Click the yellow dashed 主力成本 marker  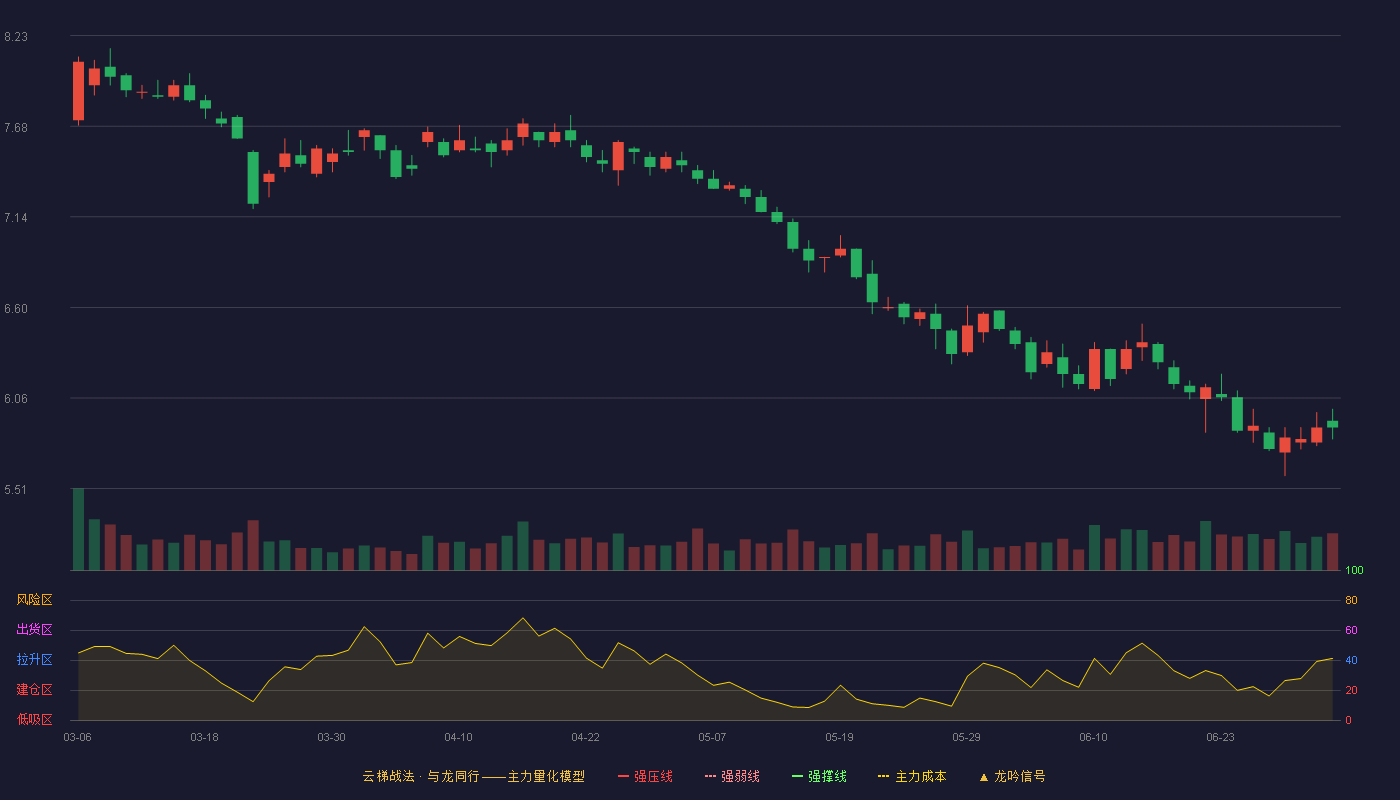[x=883, y=776]
